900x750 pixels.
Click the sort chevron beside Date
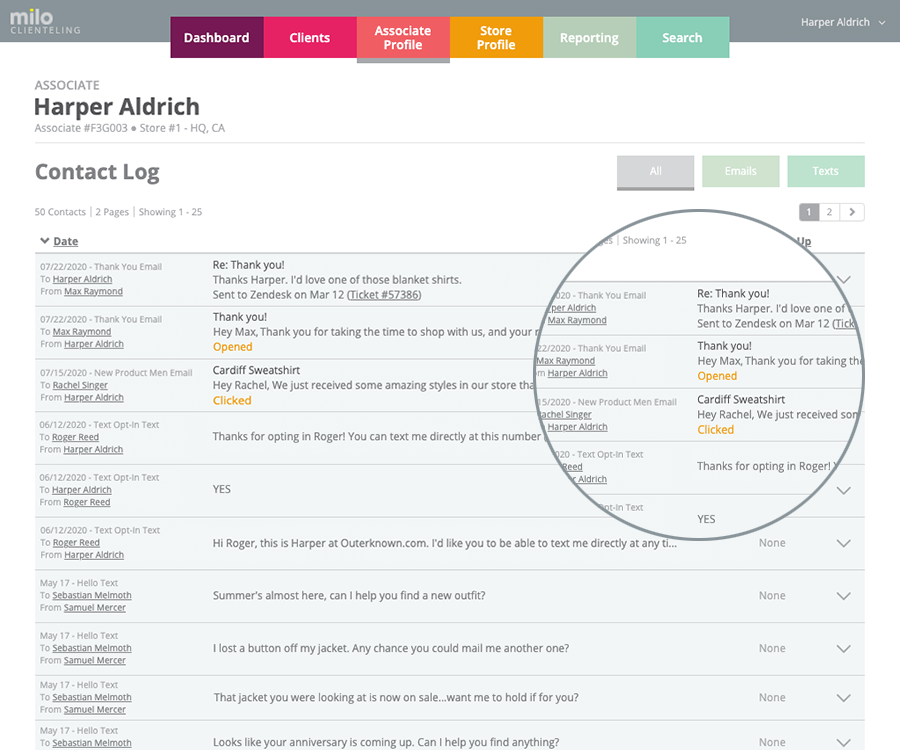pyautogui.click(x=44, y=241)
